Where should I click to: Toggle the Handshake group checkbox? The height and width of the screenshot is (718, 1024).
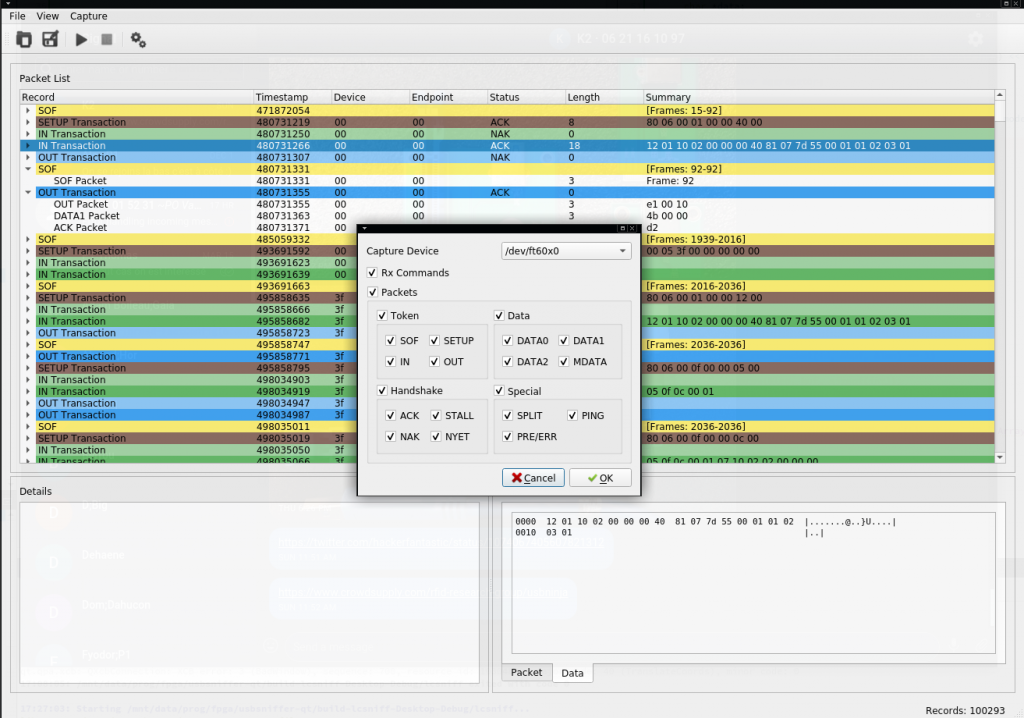point(382,391)
